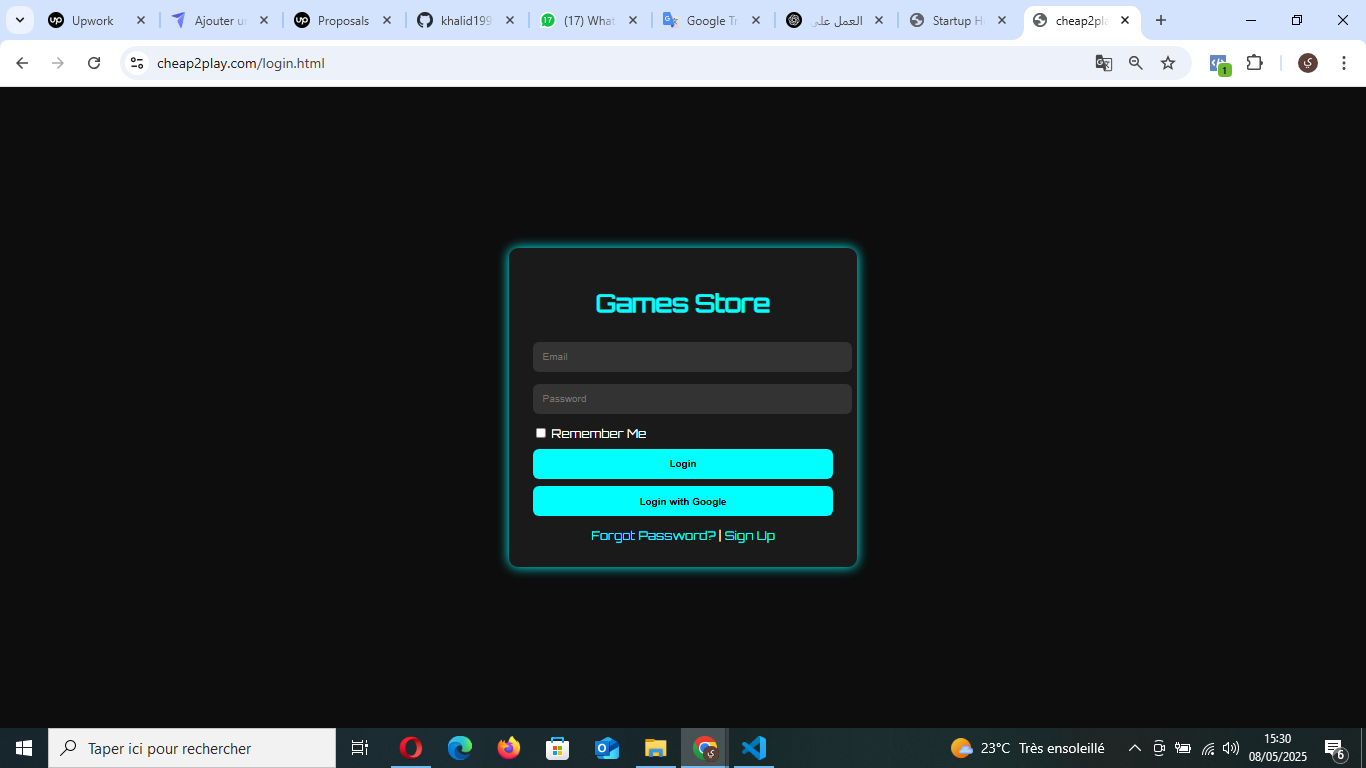This screenshot has height=768, width=1366.
Task: Switch to the Proposals tab
Action: [x=342, y=20]
